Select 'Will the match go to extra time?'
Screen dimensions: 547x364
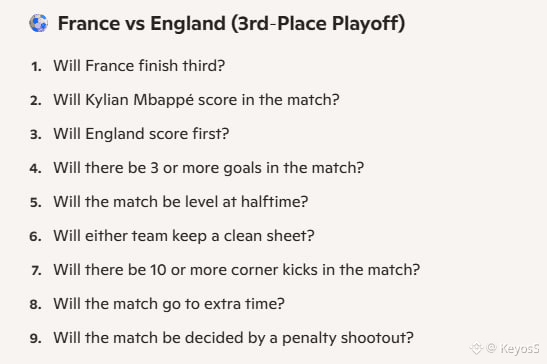[x=169, y=304]
